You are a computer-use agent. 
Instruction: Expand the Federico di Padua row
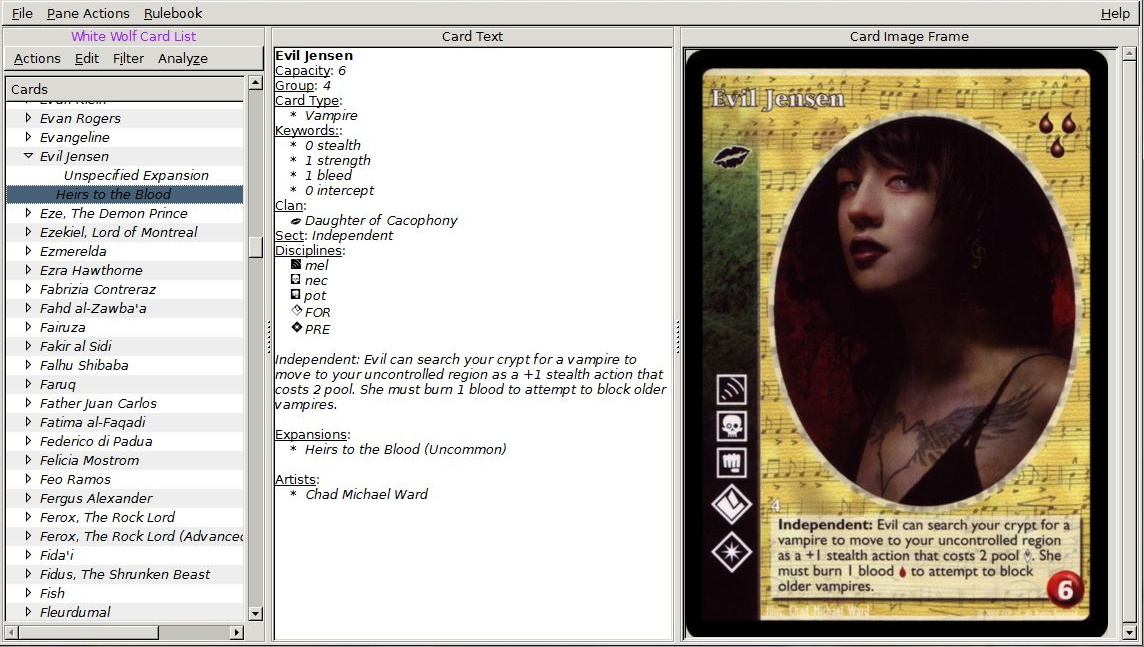[x=28, y=441]
